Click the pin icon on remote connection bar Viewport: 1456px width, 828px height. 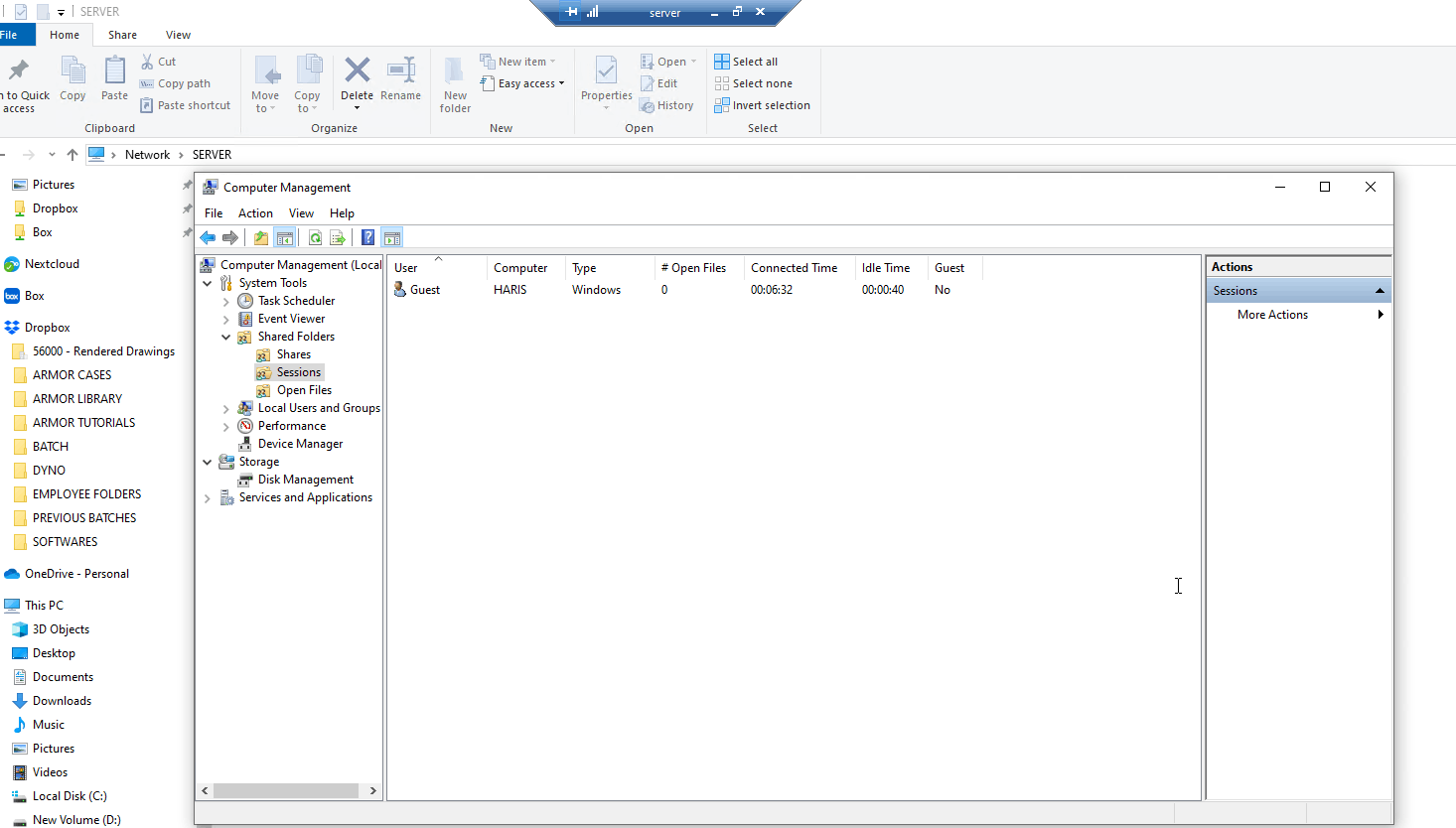pos(572,12)
